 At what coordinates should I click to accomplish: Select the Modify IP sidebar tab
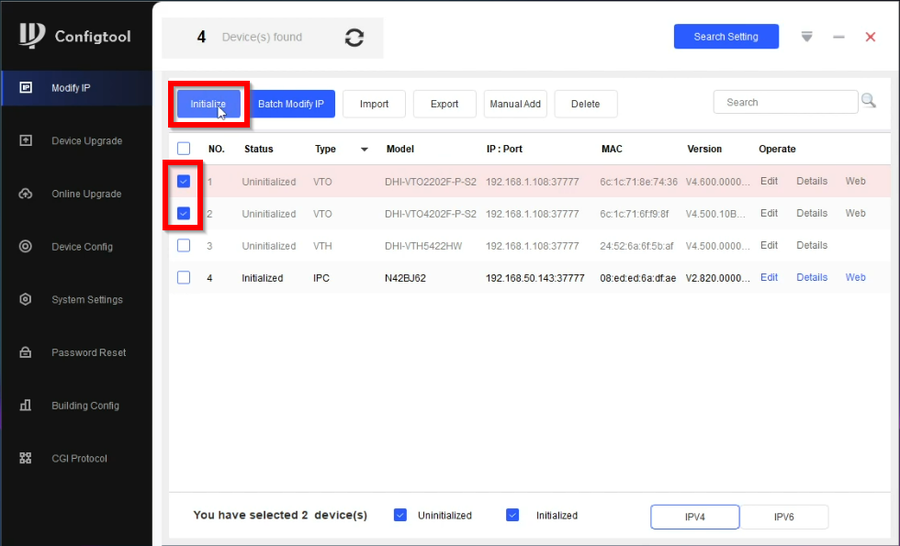76,88
